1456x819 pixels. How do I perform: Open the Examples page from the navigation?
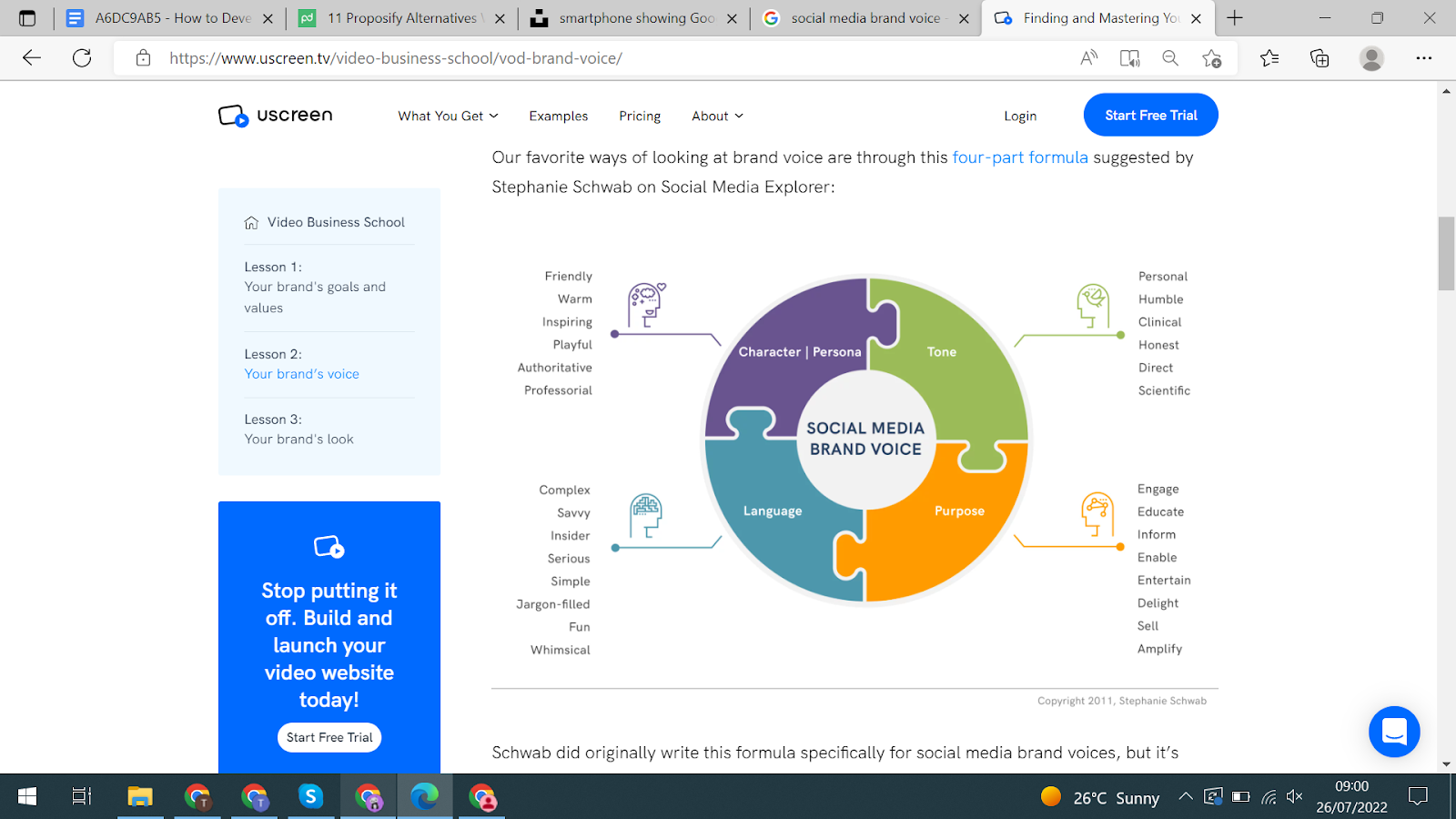(559, 116)
